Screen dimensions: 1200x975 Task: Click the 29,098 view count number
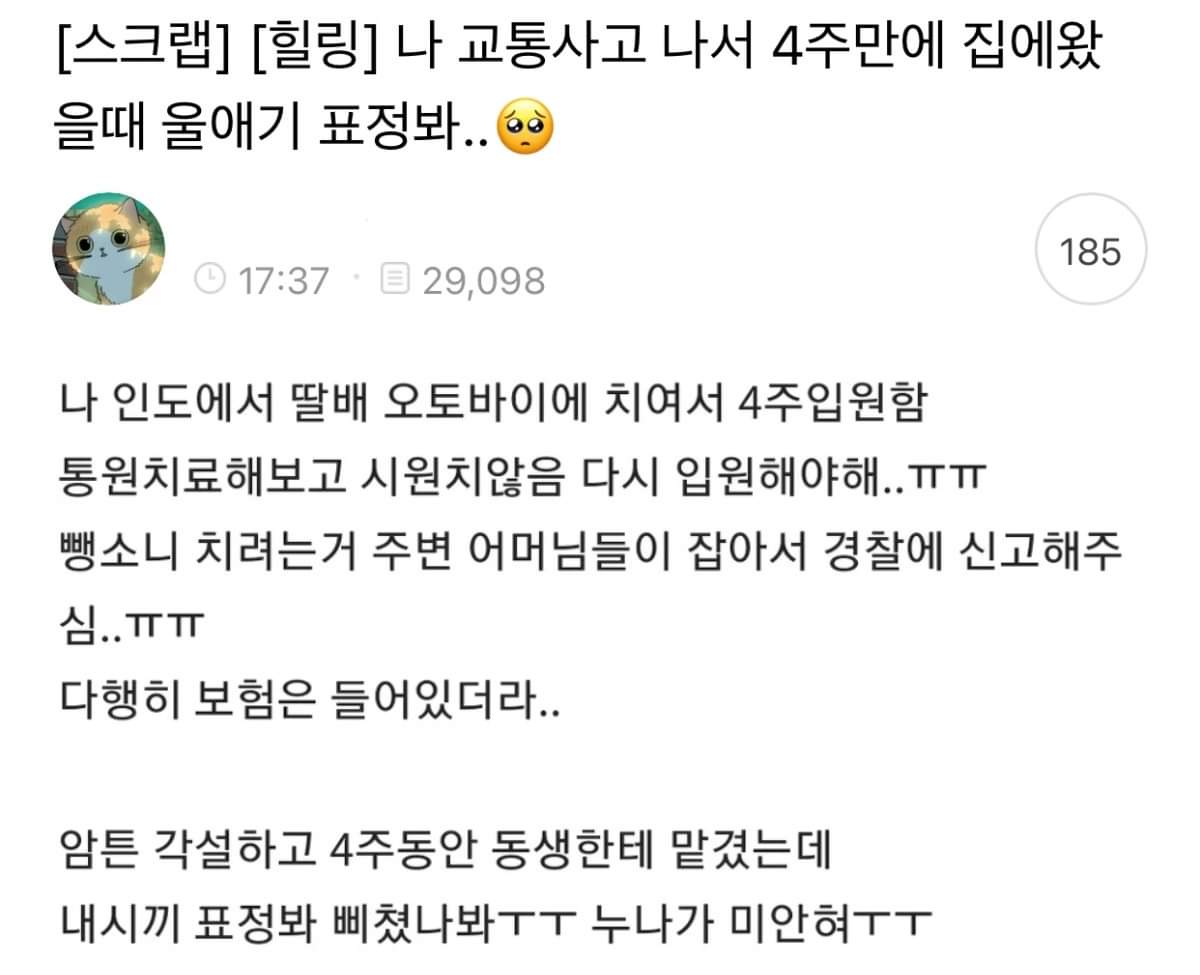(483, 281)
